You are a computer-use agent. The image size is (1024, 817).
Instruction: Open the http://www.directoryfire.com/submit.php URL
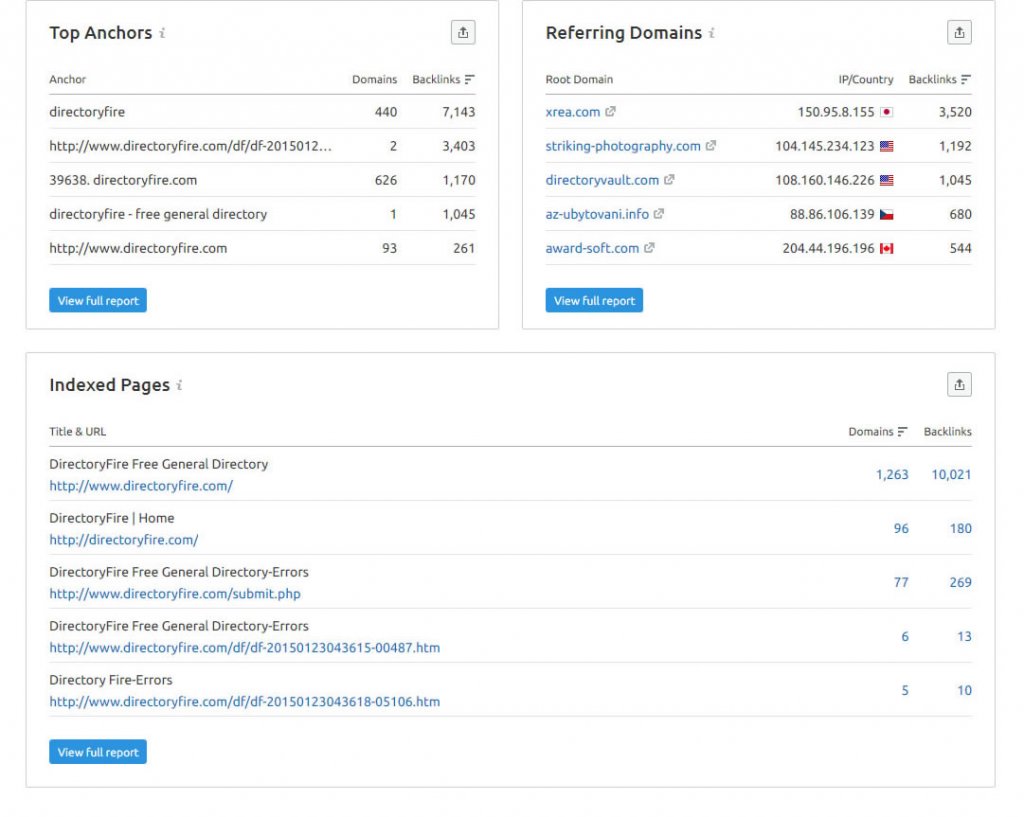click(175, 594)
